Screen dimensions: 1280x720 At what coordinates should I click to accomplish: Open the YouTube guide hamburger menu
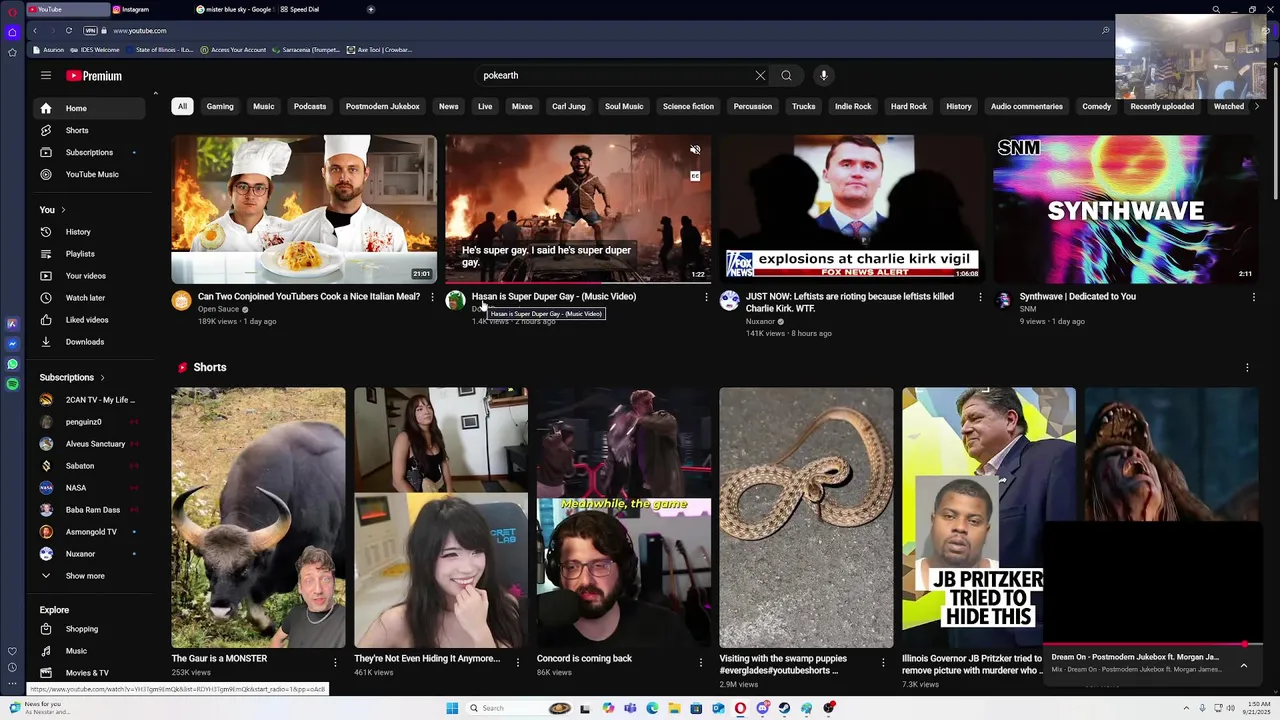45,75
